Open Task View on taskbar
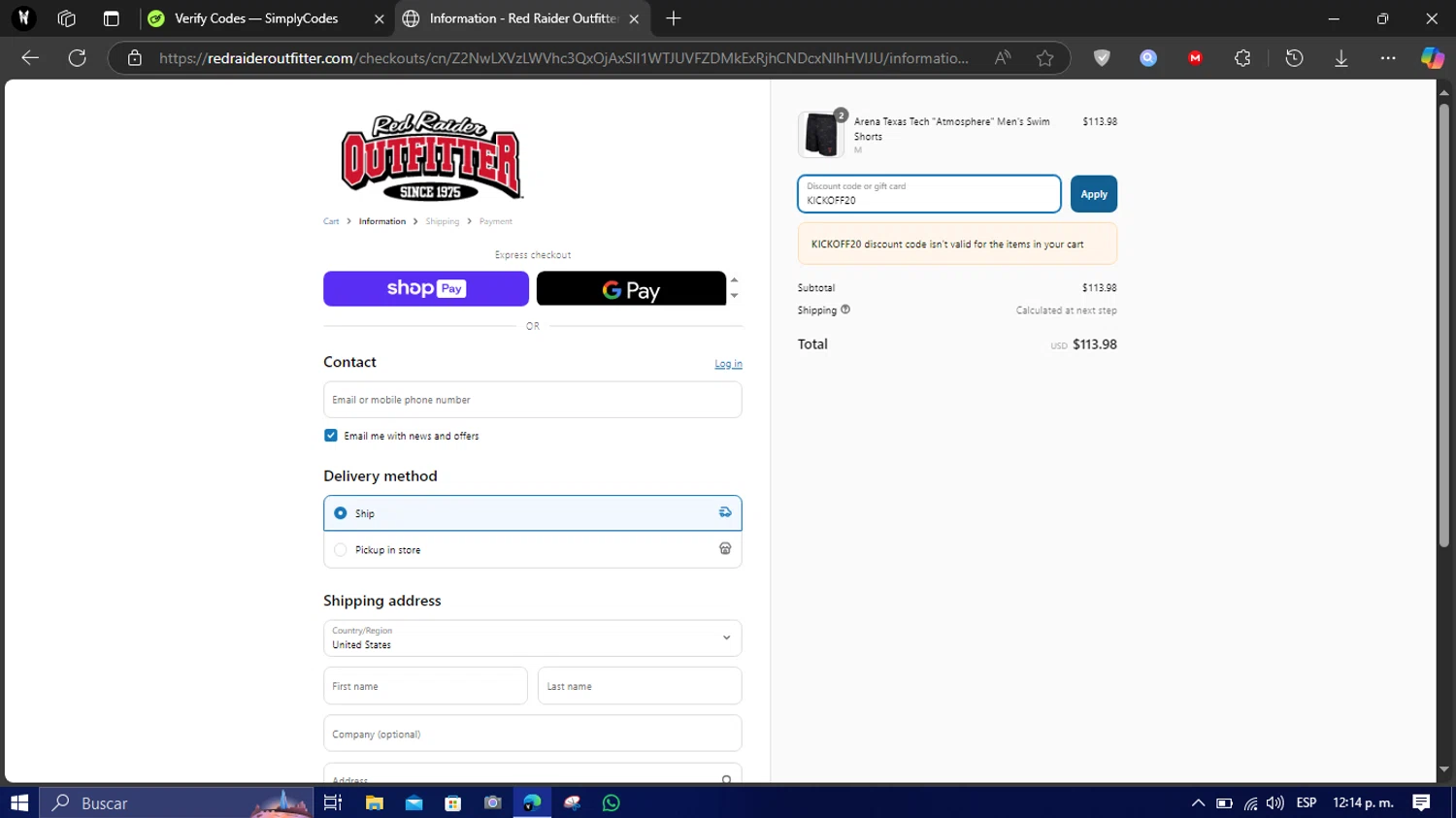1456x818 pixels. (333, 802)
